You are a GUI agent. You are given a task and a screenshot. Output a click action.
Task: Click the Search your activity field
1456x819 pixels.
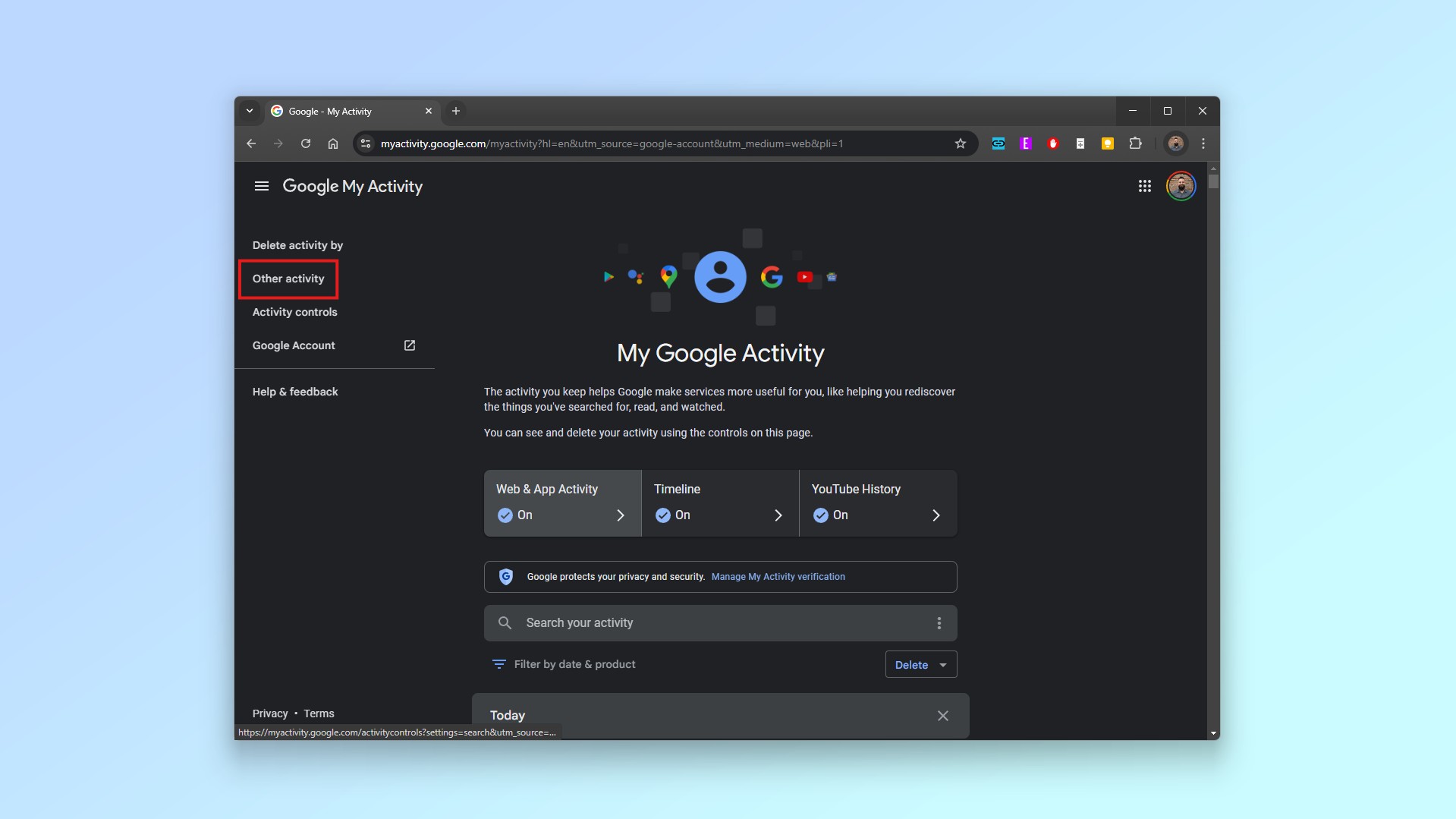point(713,623)
